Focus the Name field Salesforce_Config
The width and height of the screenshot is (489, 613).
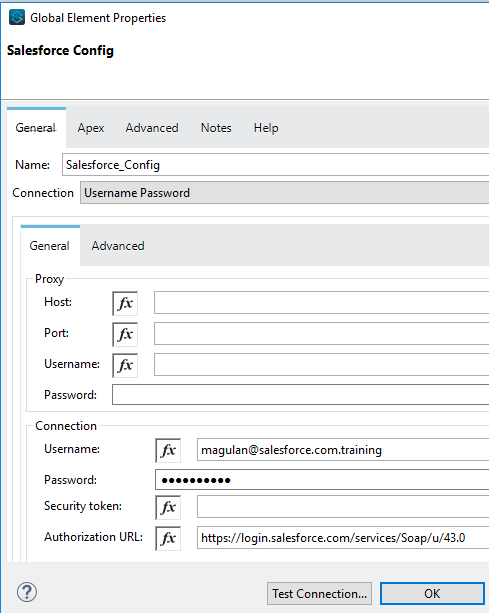click(276, 165)
